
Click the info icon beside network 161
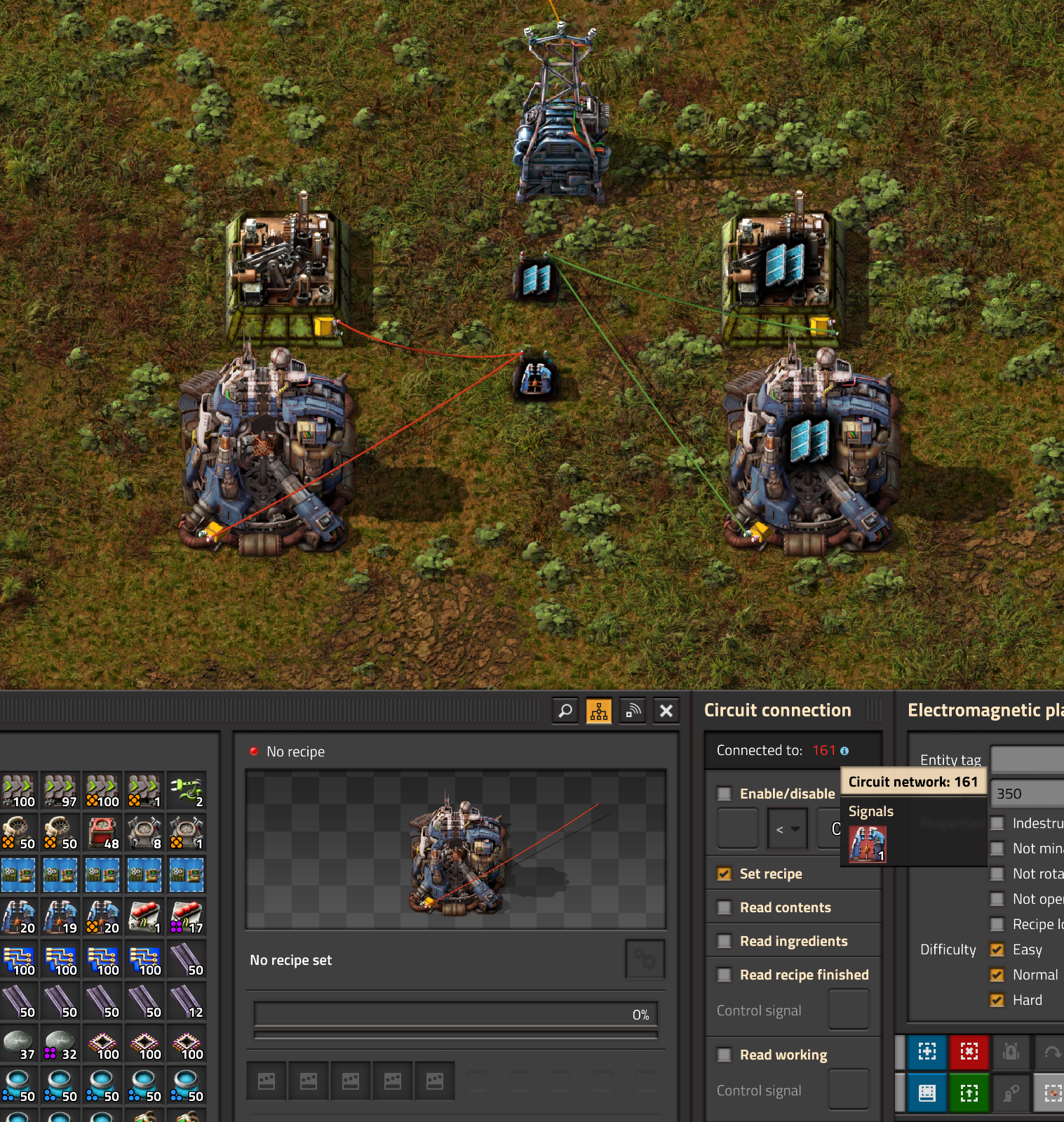(844, 751)
